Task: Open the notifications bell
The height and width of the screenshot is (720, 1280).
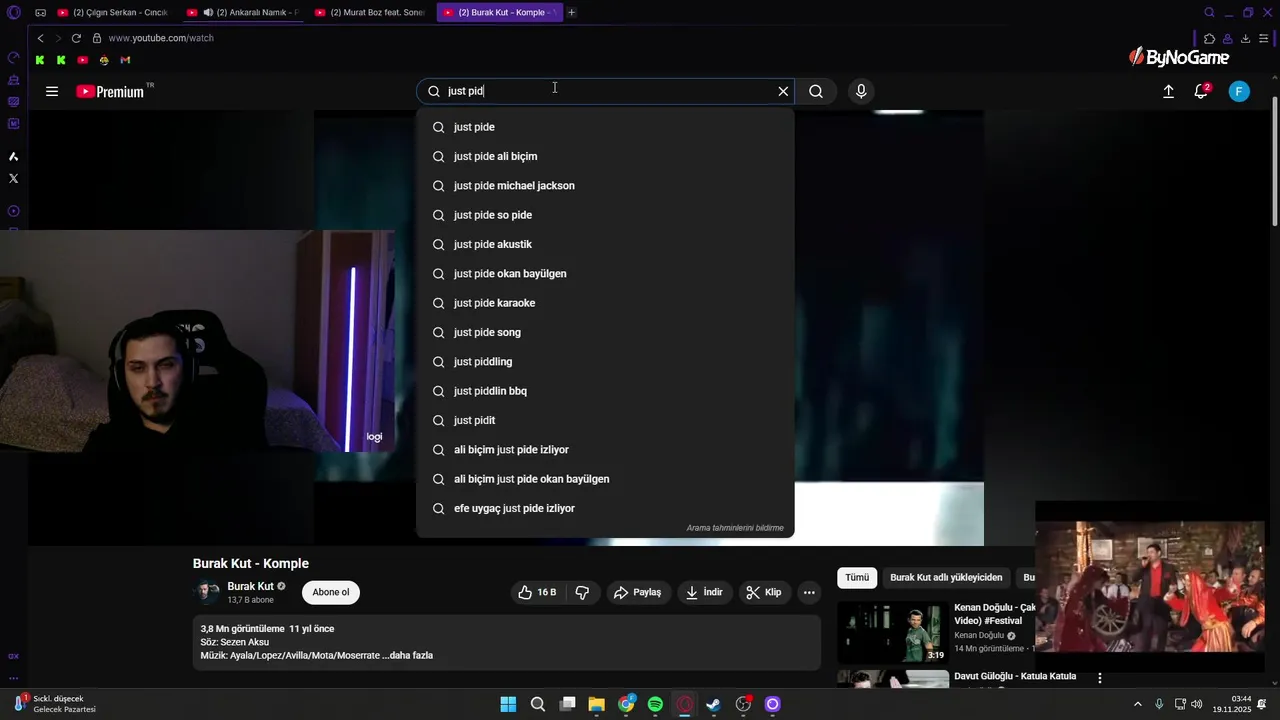Action: point(1202,91)
